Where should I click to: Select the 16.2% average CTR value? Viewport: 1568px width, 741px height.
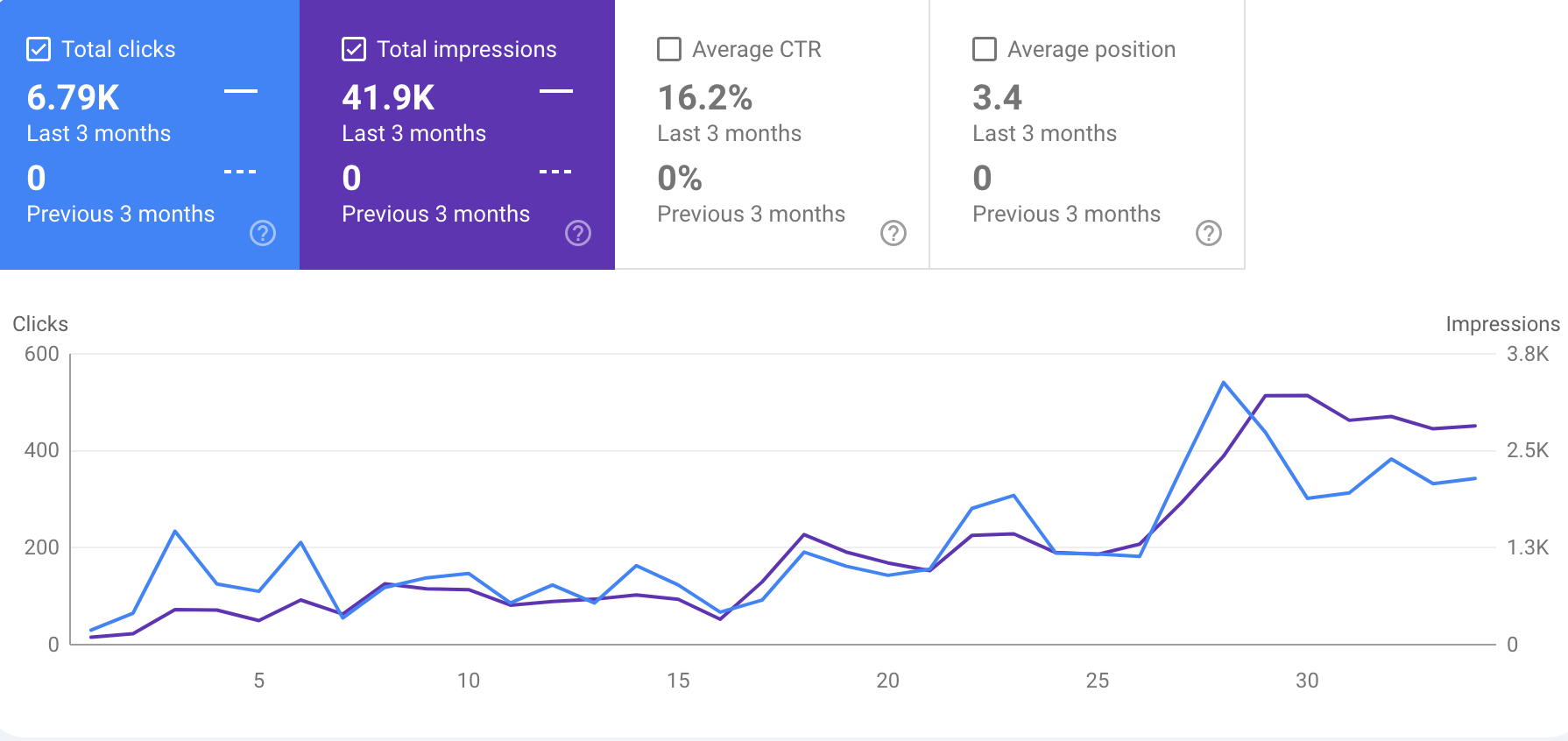(x=705, y=98)
